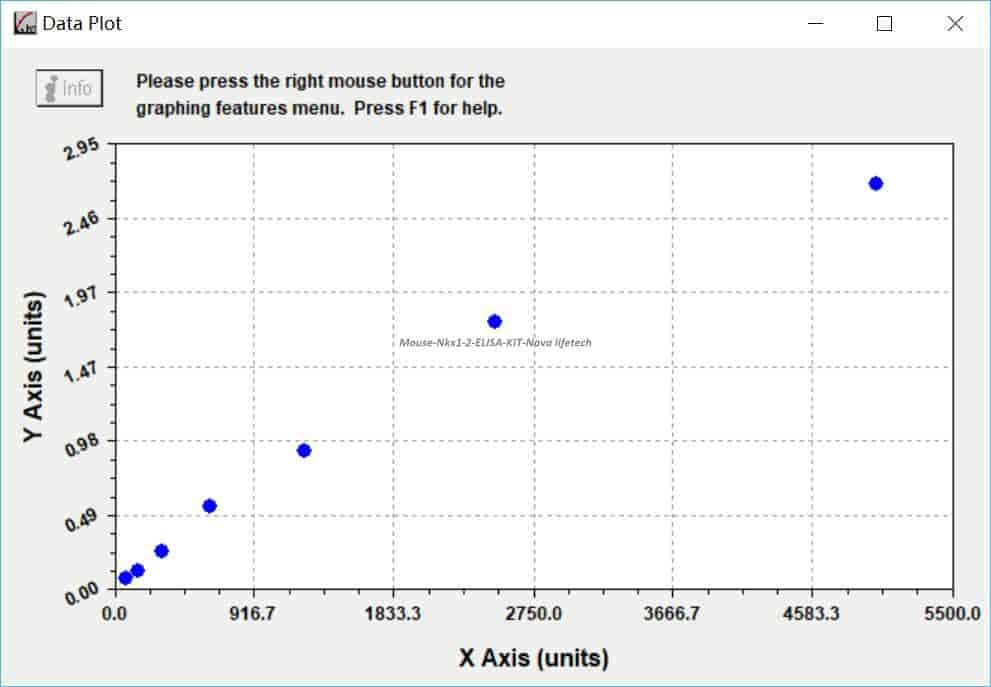The width and height of the screenshot is (991, 687).
Task: Click x-axis label 2750.0
Action: pos(533,613)
